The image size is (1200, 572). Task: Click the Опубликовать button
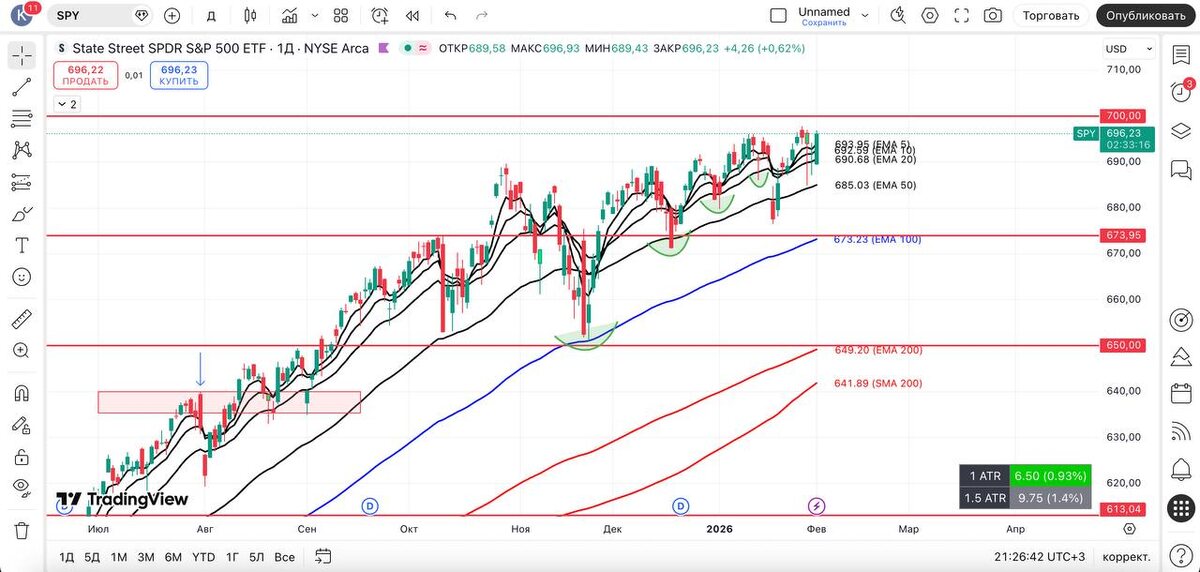[x=1146, y=15]
